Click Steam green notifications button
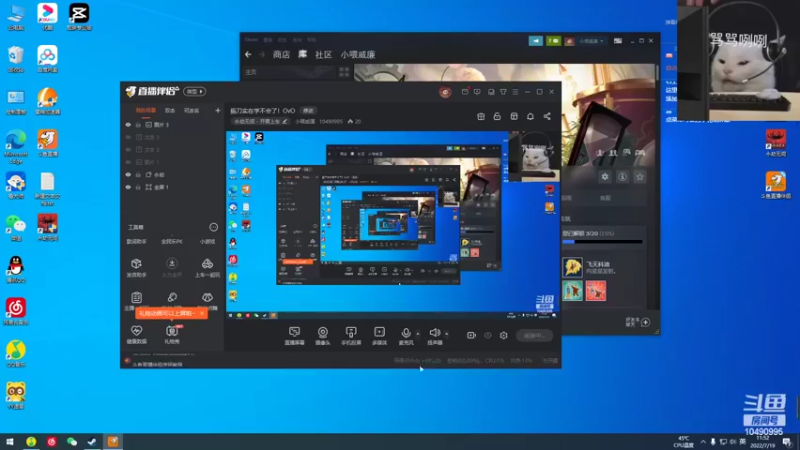This screenshot has height=450, width=800. [x=553, y=41]
